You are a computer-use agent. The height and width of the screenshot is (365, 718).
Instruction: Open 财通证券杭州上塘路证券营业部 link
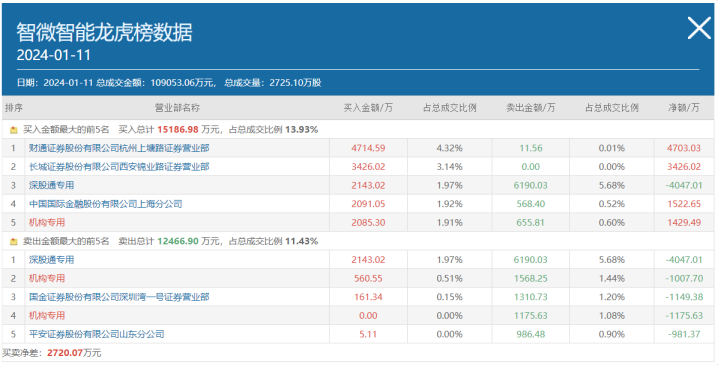click(x=119, y=148)
